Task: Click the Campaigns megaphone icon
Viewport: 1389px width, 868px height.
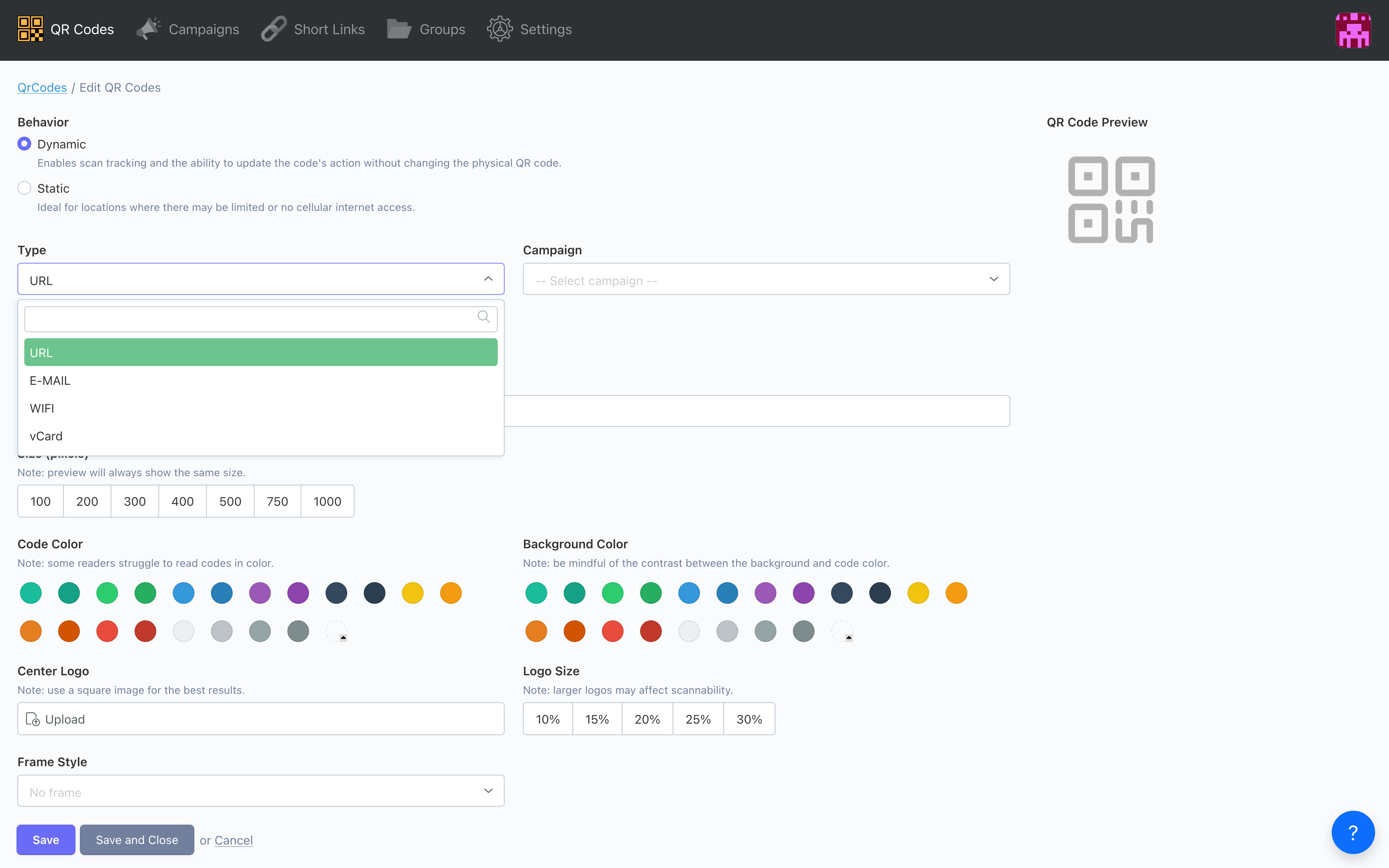Action: [149, 29]
